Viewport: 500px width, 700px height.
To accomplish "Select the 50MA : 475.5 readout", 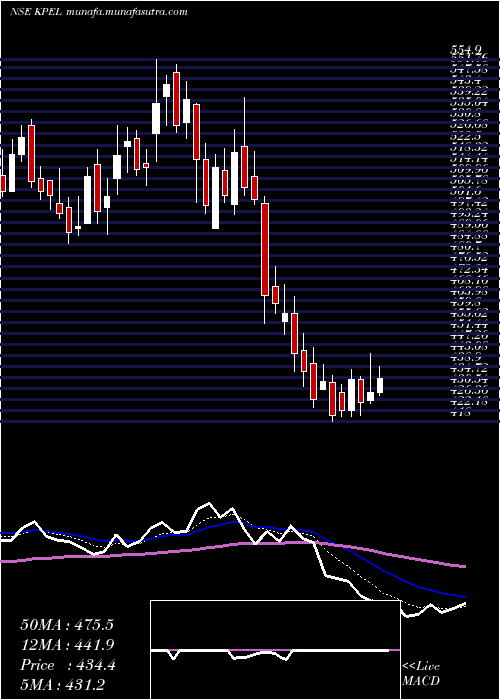I will click(67, 625).
